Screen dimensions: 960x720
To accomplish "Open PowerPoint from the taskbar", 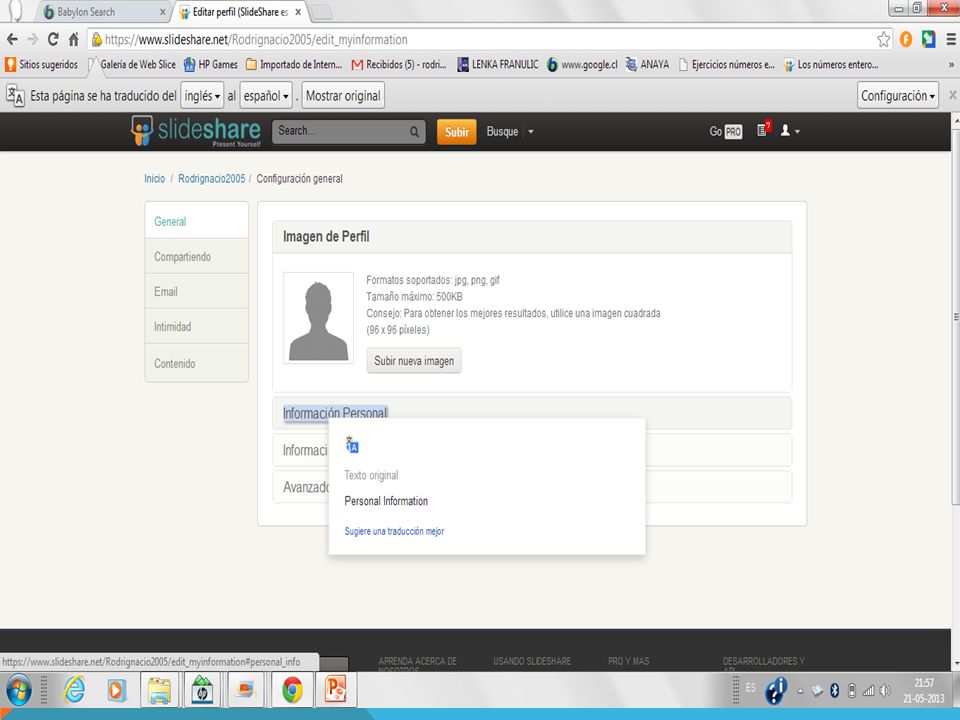I will tap(336, 691).
